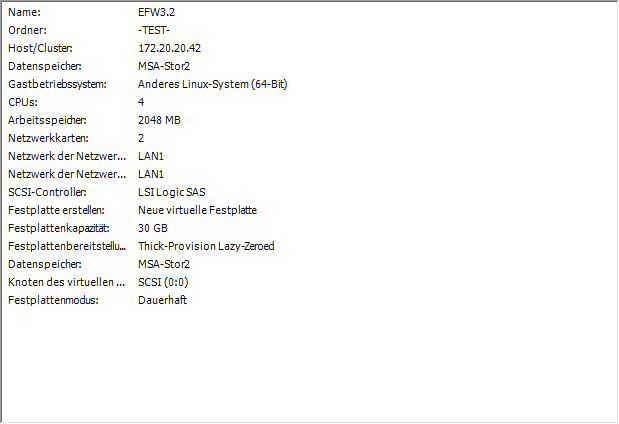
Task: Select the Festplattenmodus label
Action: coord(53,300)
